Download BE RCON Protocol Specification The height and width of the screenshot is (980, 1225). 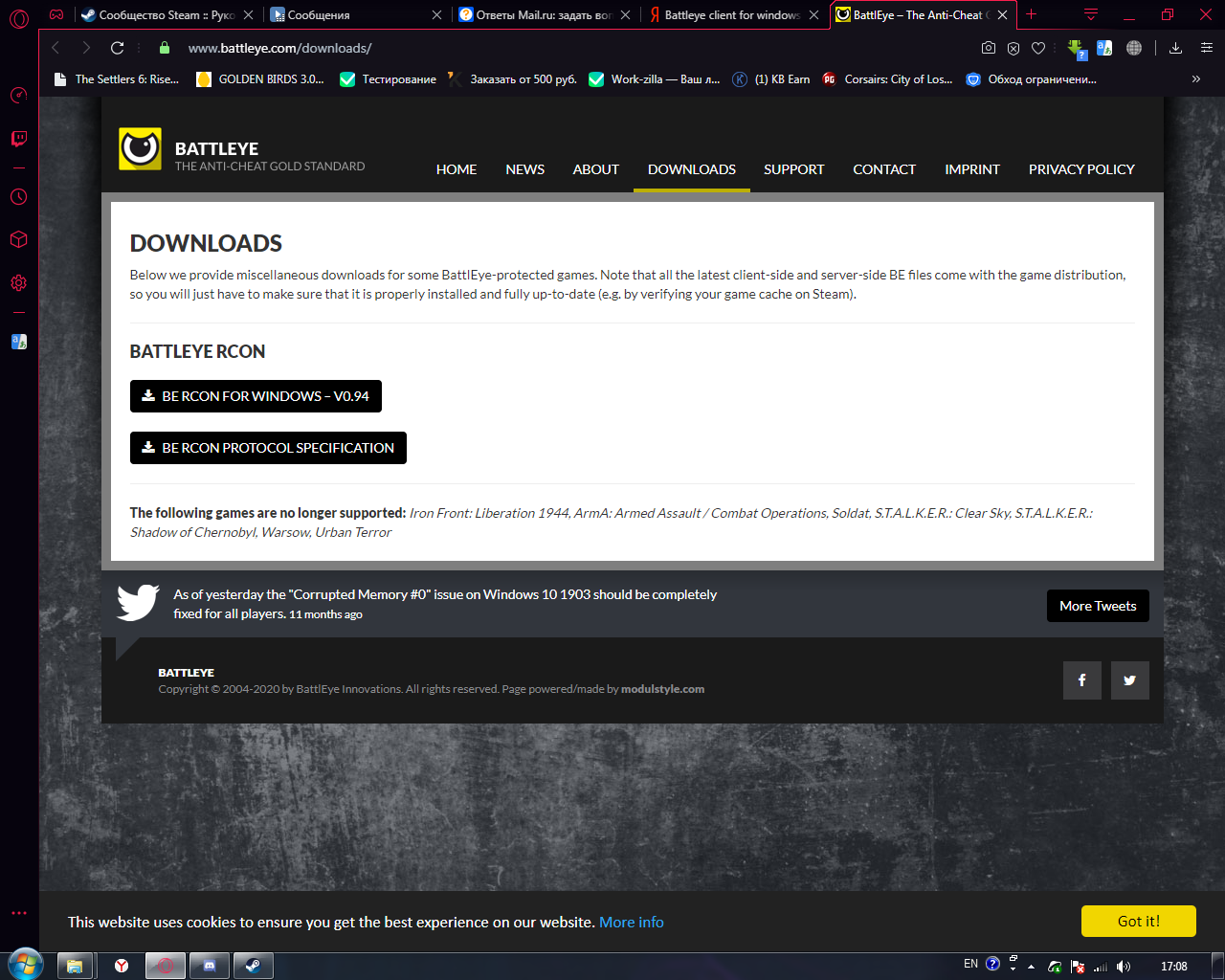[x=268, y=448]
